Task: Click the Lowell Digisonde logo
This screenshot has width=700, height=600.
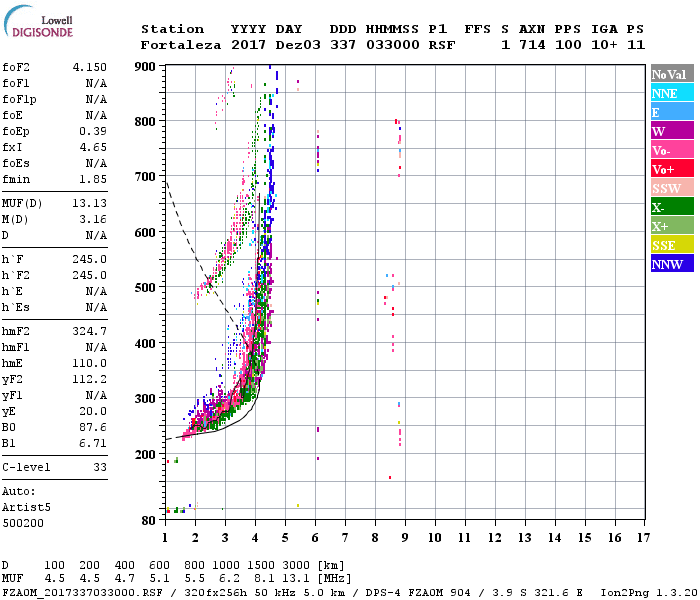Action: point(38,21)
